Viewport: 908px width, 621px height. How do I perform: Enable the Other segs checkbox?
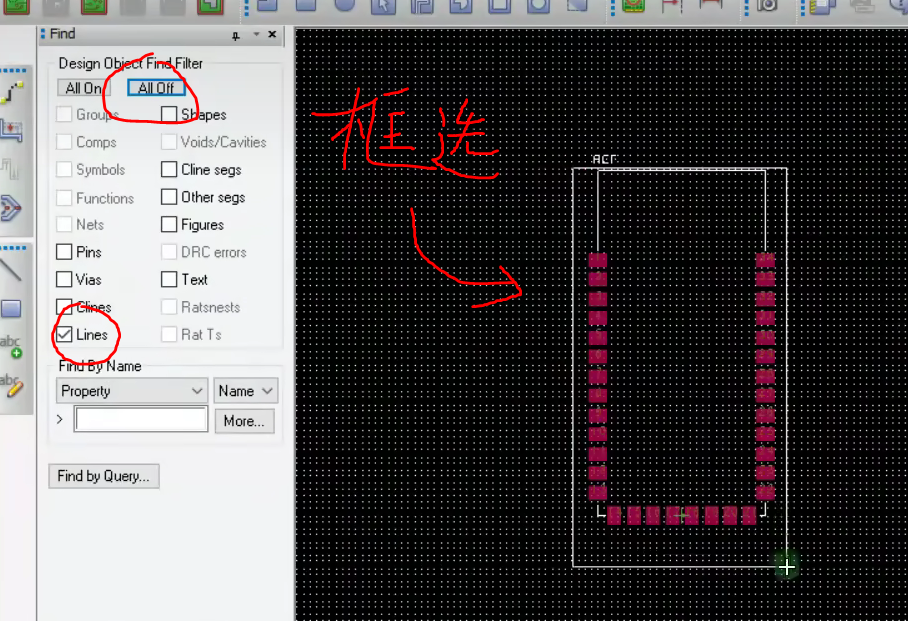click(x=169, y=197)
